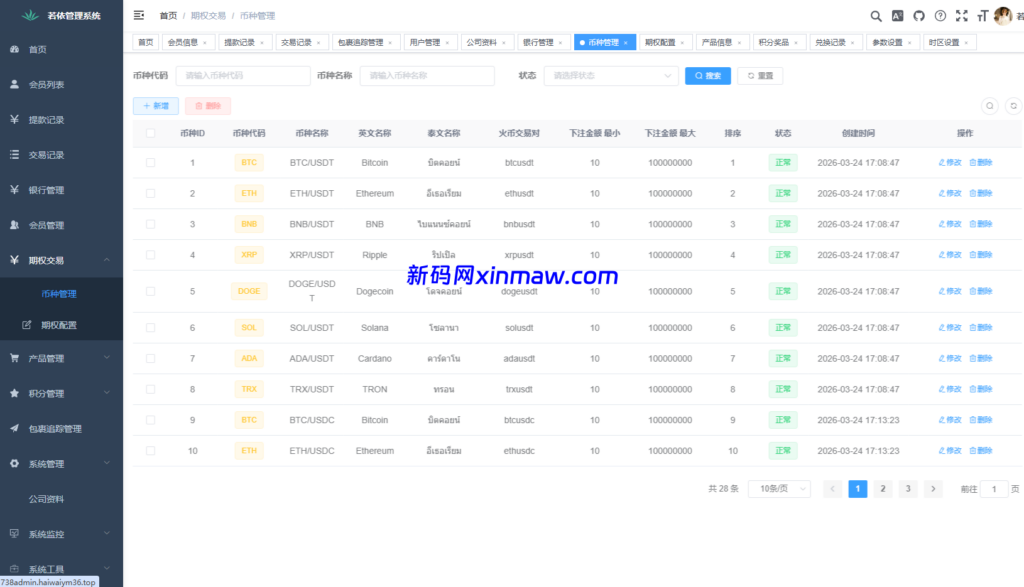Screen dimensions: 1024x587
Task: Click the red 删除 batch delete button
Action: [x=208, y=106]
